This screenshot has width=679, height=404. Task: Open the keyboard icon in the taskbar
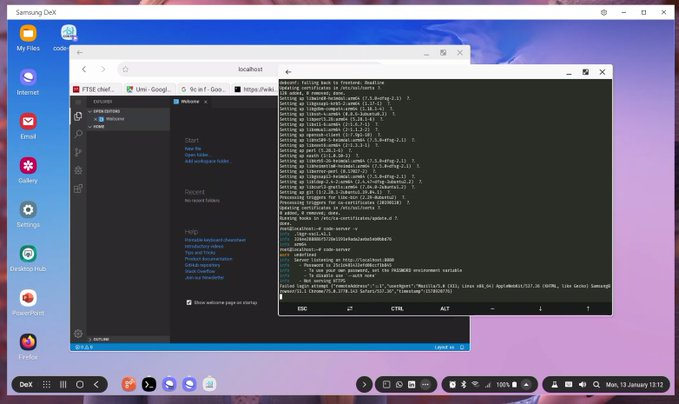click(x=569, y=385)
